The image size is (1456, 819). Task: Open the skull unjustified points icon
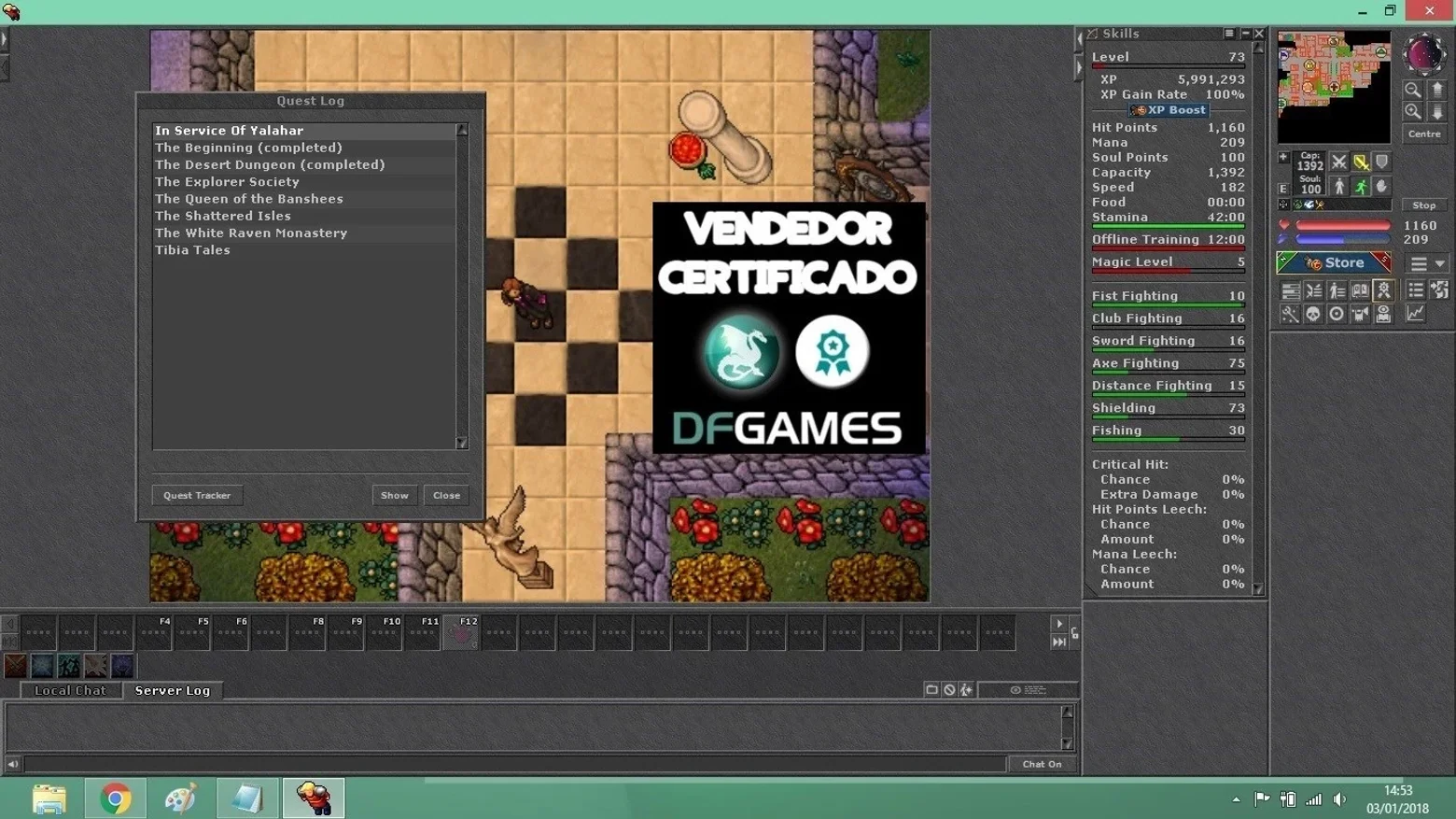[x=1313, y=314]
